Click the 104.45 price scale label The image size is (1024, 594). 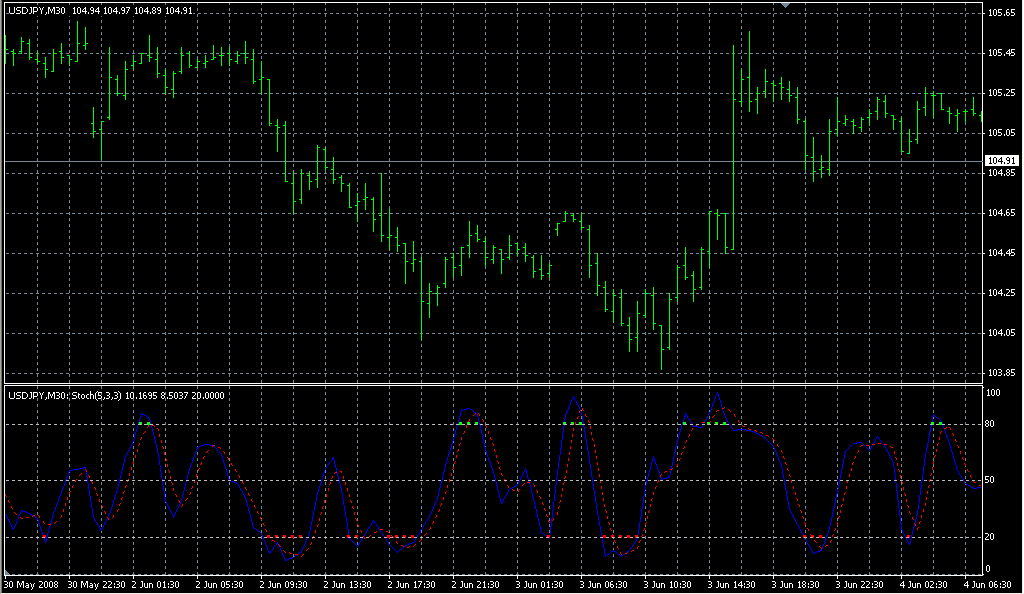click(1001, 253)
